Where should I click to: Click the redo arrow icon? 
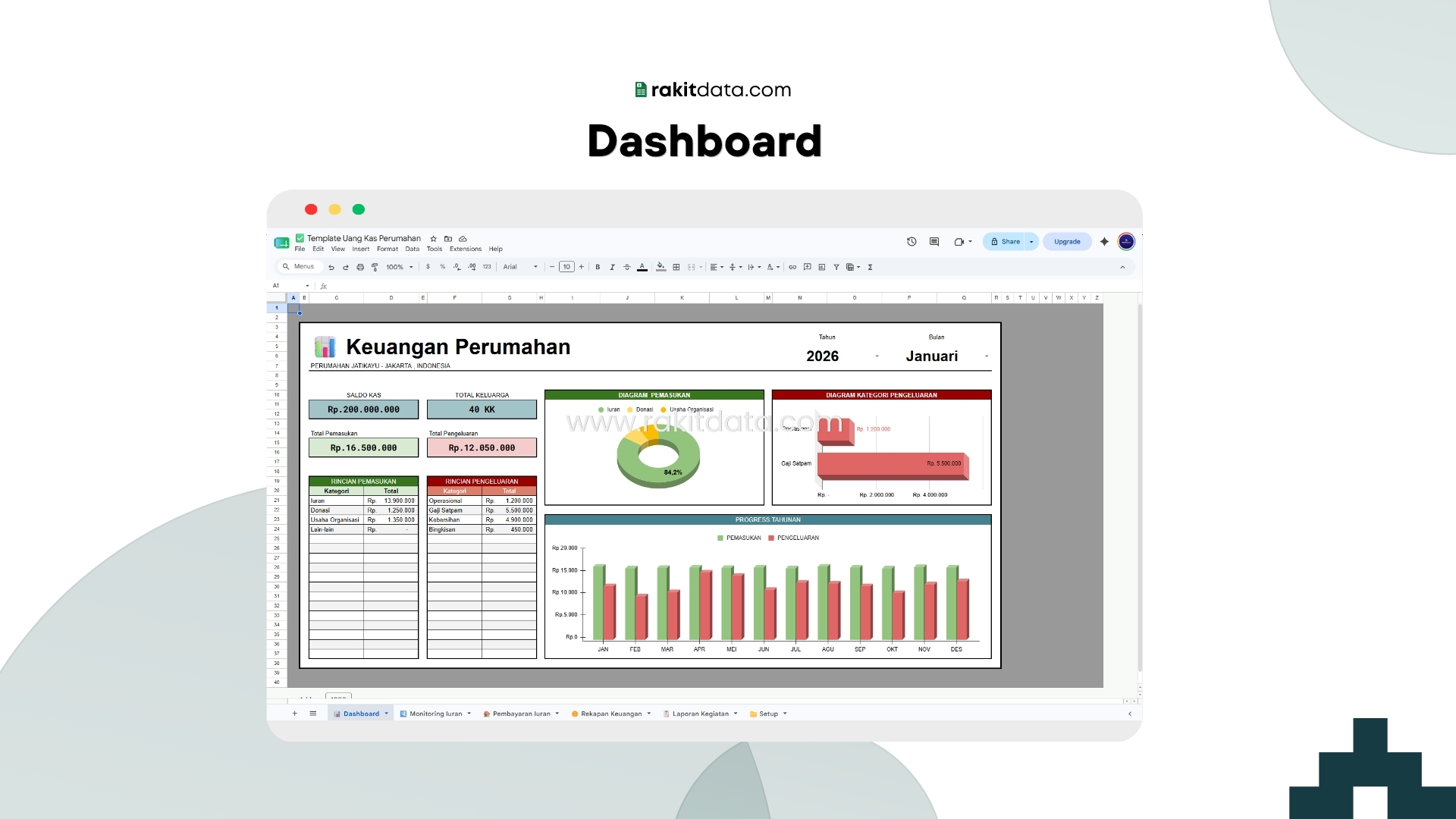346,267
